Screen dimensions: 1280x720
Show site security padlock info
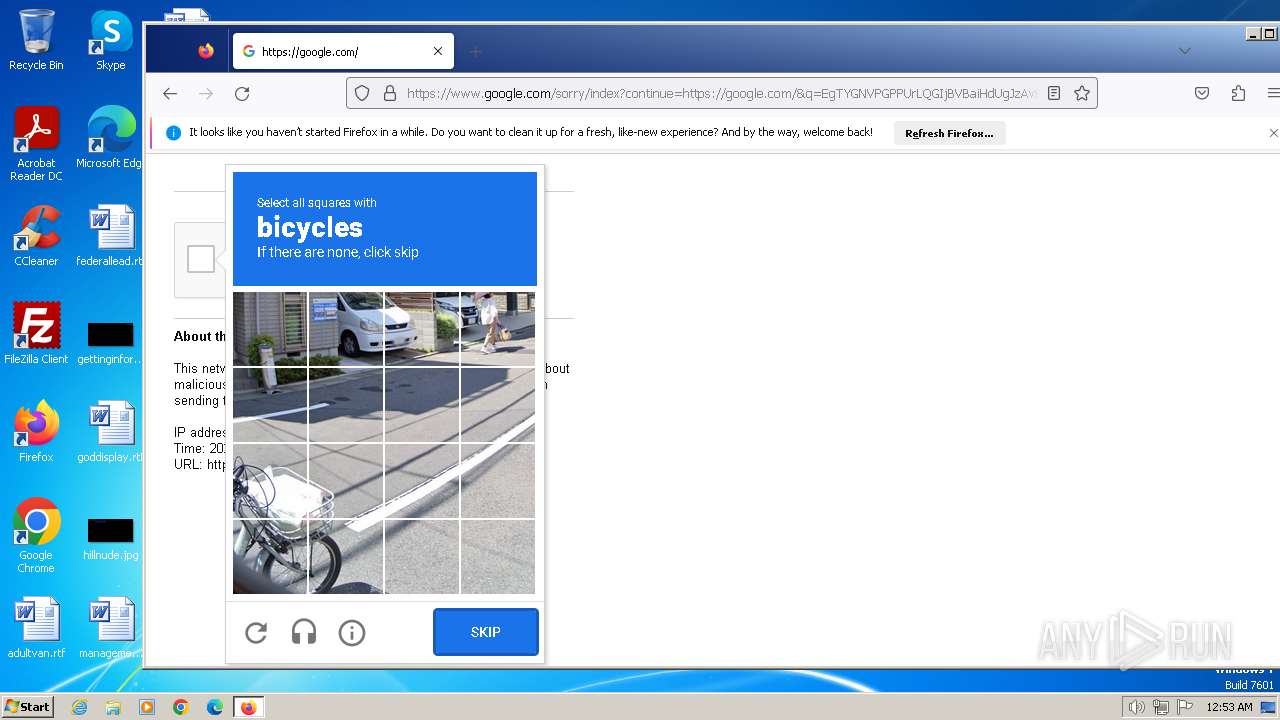[x=390, y=93]
